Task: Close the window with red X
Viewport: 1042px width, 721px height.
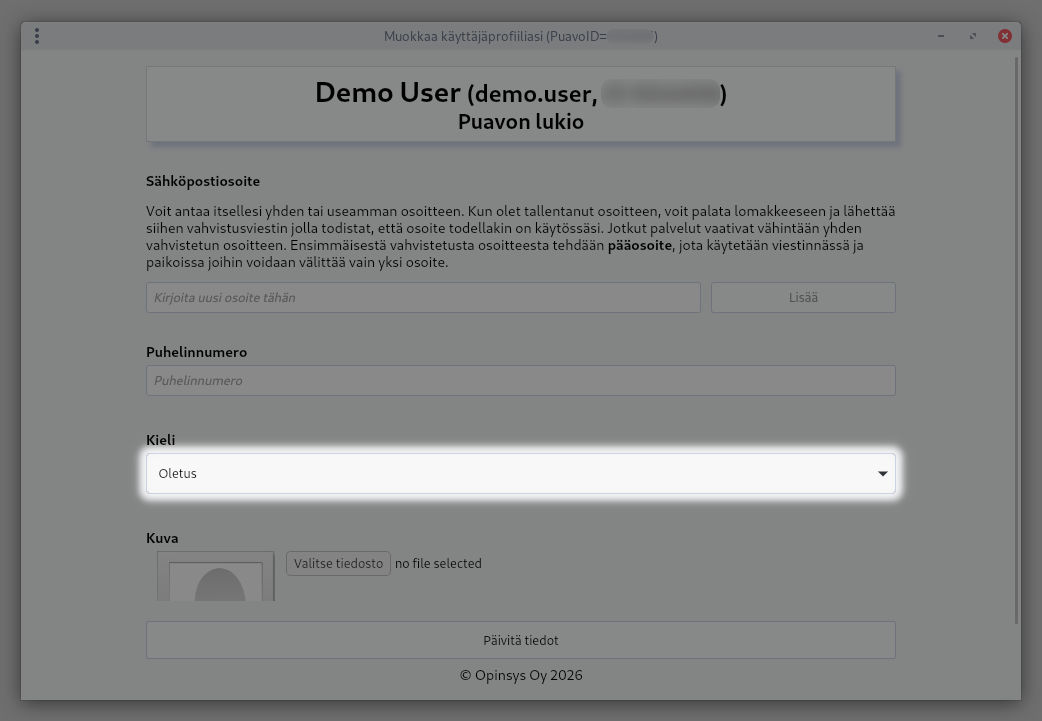Action: [1005, 36]
